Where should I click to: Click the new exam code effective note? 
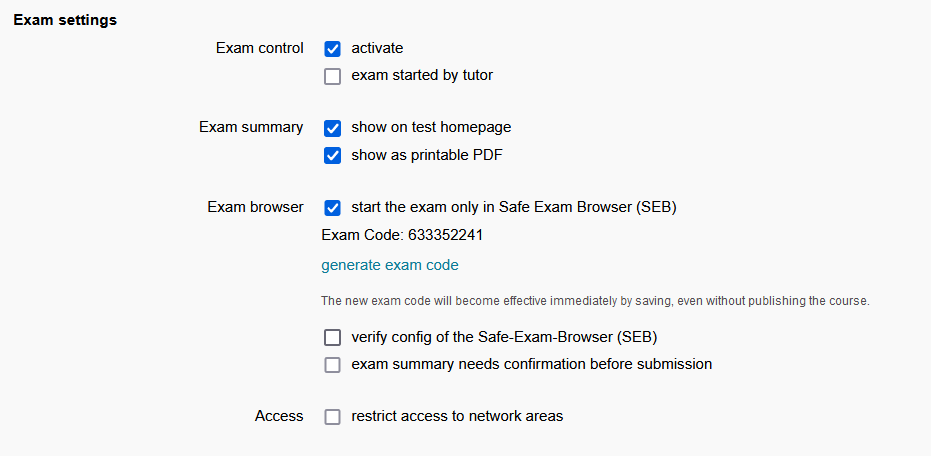(x=595, y=301)
